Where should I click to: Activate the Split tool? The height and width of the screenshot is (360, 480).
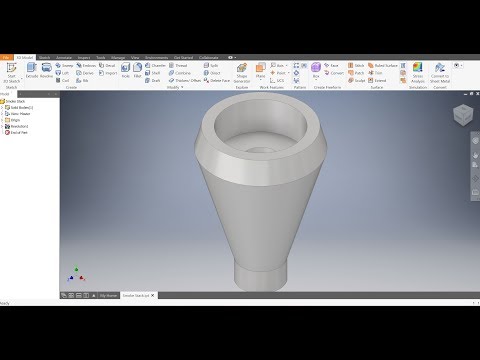point(211,65)
